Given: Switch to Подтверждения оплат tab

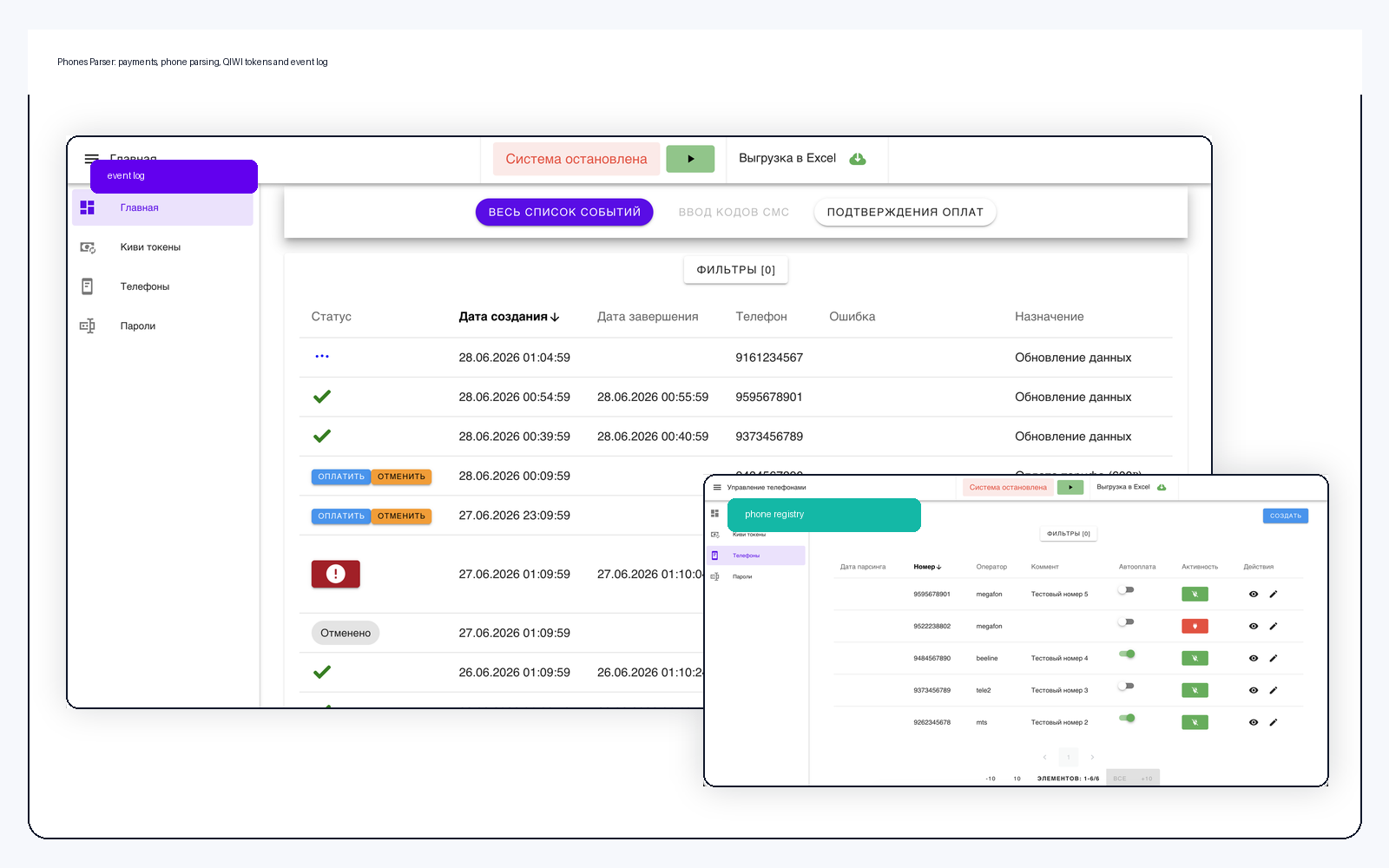Looking at the screenshot, I should coord(905,212).
